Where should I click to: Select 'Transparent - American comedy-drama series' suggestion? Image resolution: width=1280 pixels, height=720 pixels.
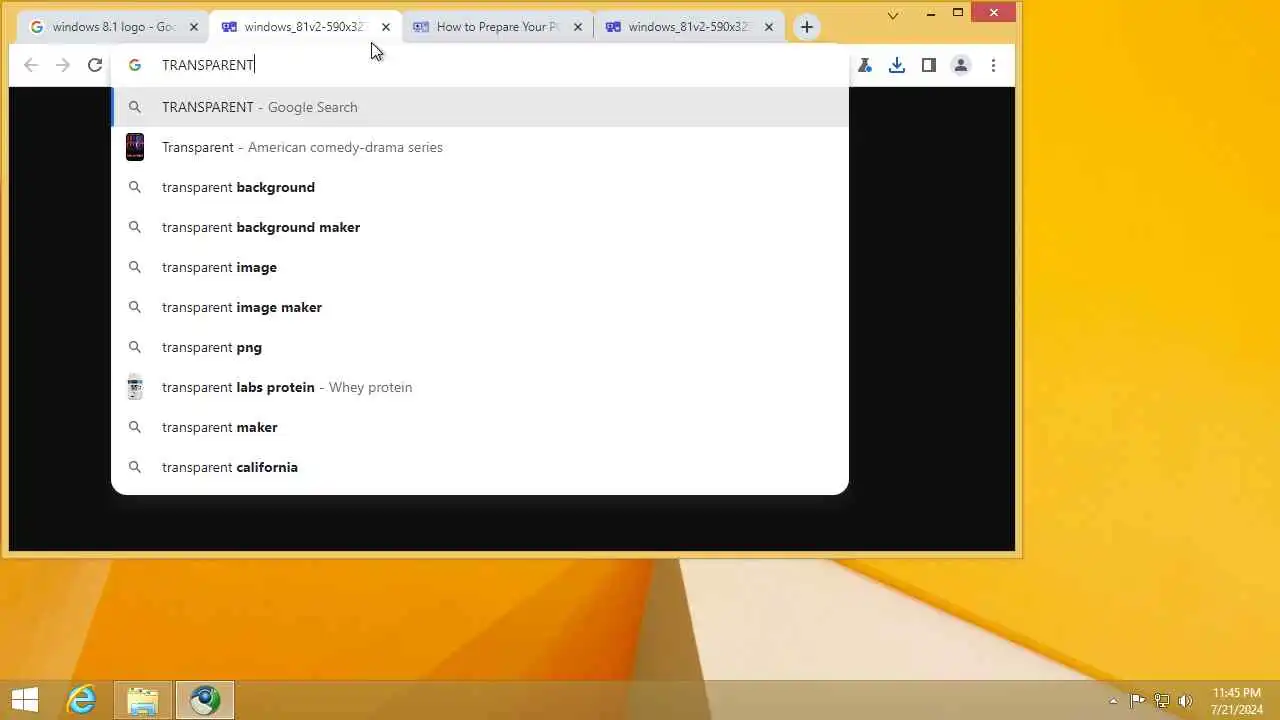tap(480, 147)
